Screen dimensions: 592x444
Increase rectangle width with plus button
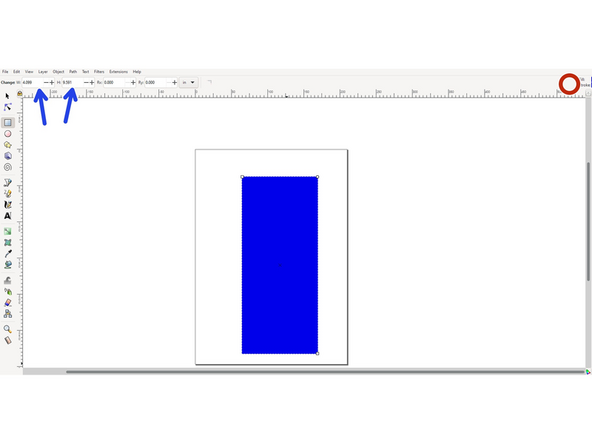[x=52, y=82]
